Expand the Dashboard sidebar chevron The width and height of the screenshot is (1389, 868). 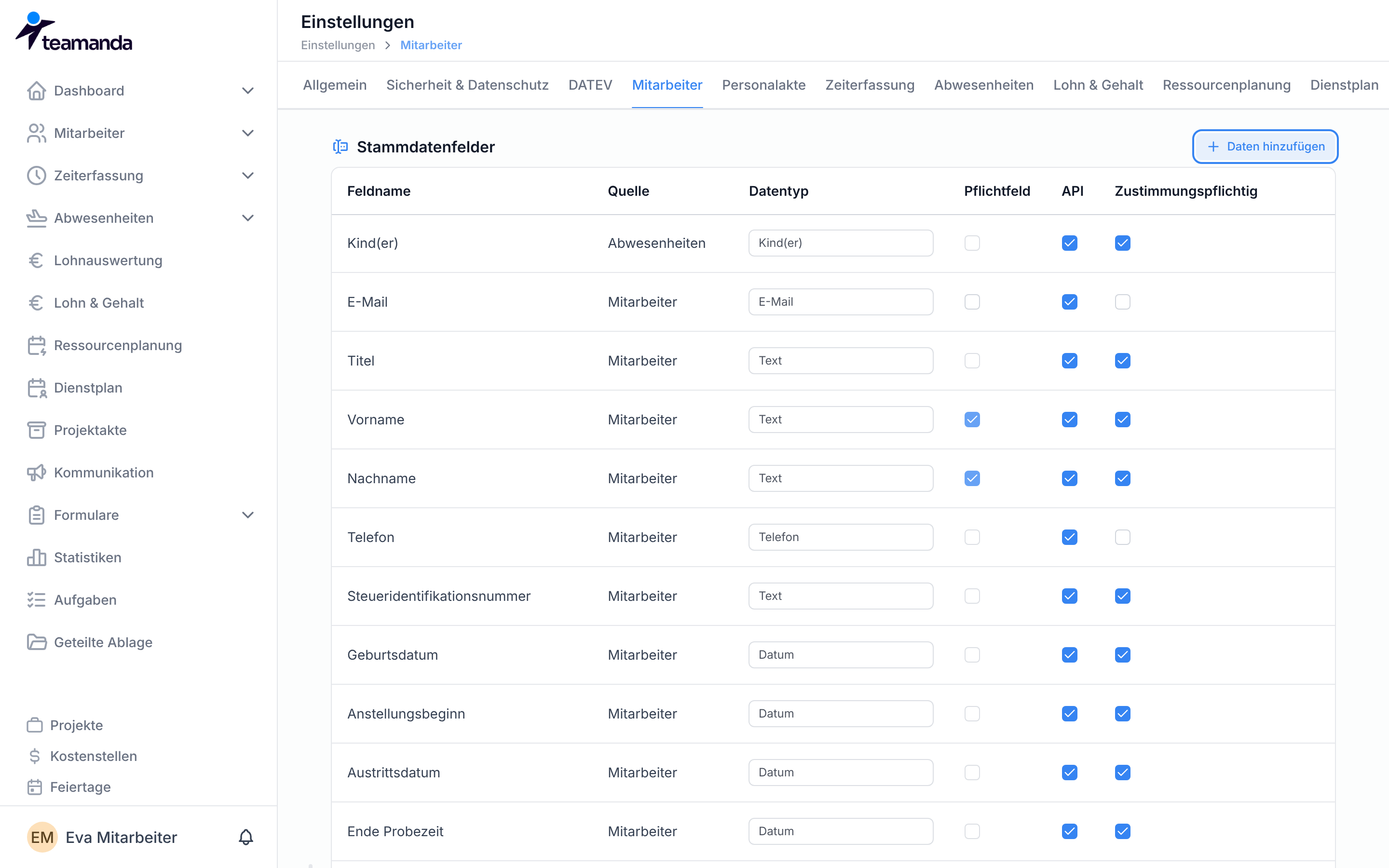tap(248, 91)
